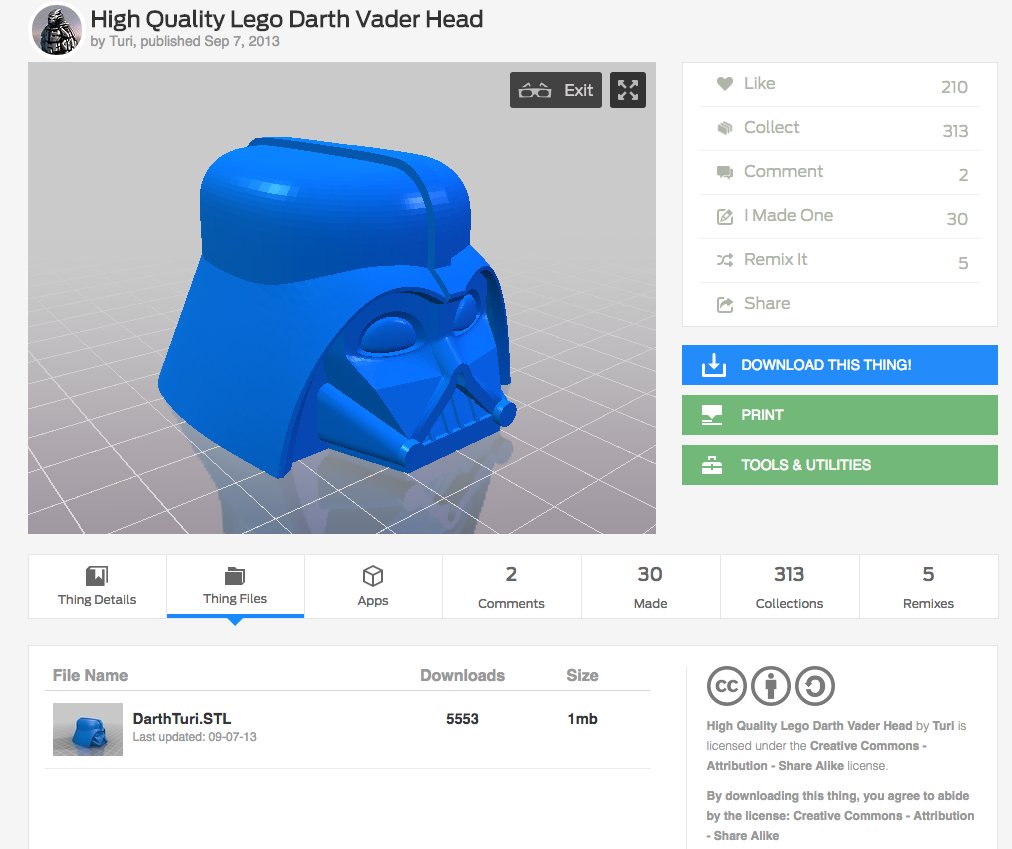Exit the 3D Thingiview viewer
The height and width of the screenshot is (849, 1012).
[556, 90]
